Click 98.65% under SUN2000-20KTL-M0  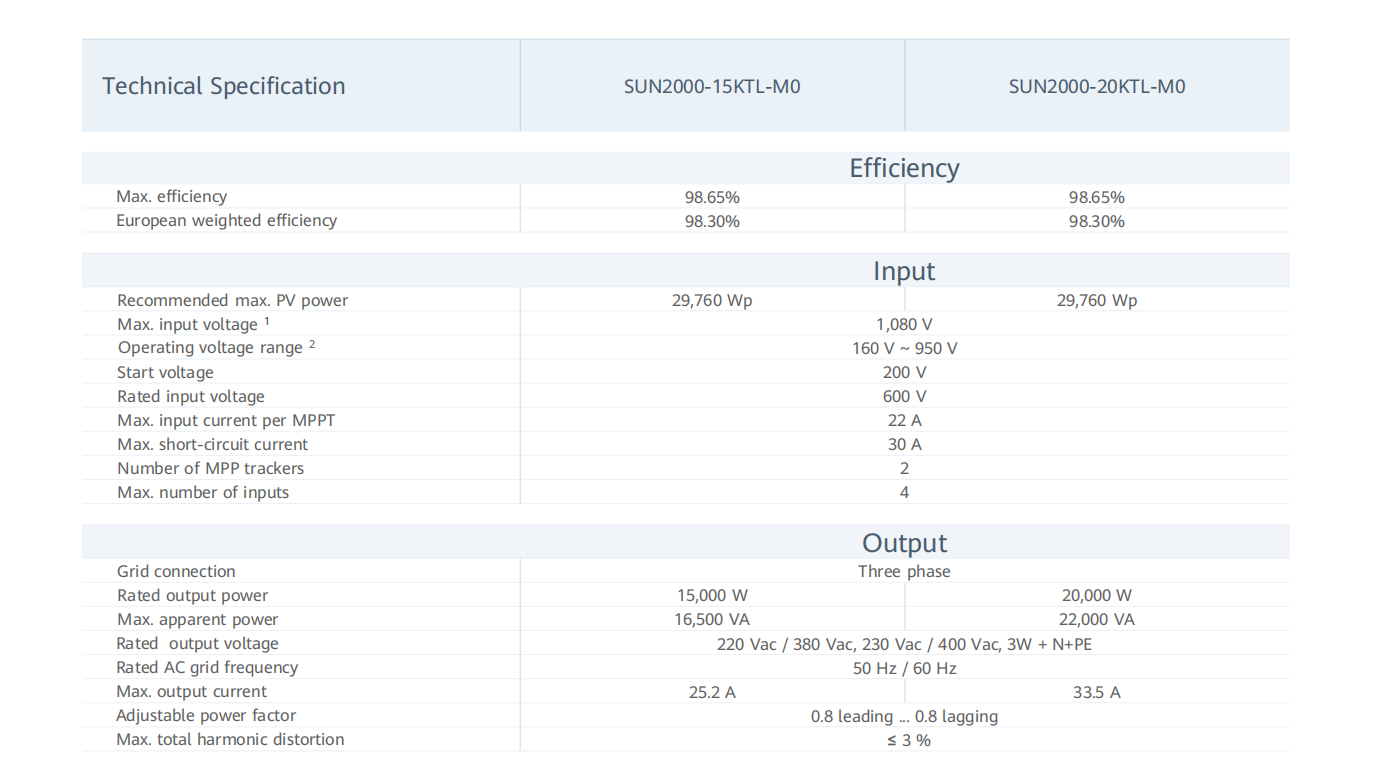coord(1097,198)
